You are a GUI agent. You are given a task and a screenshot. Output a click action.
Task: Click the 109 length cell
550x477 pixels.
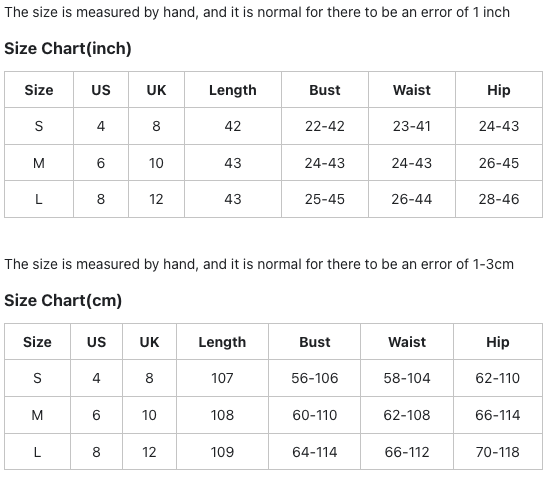pyautogui.click(x=222, y=452)
